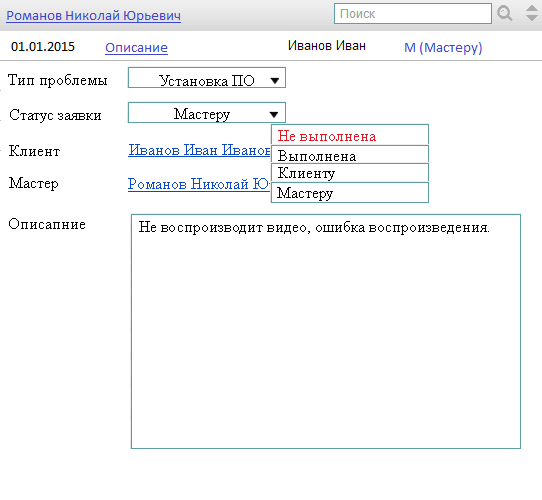Click the М (Мастеру) status label
This screenshot has height=500, width=542.
(443, 48)
